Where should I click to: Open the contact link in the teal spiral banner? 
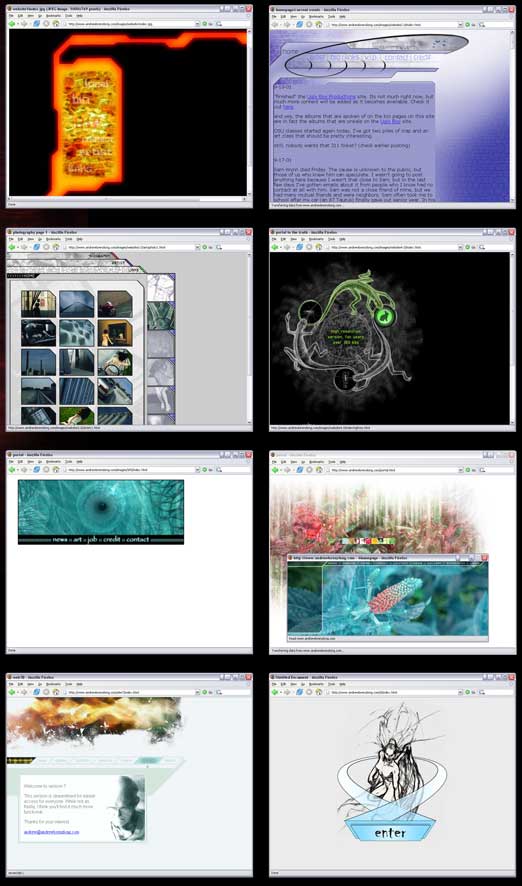137,540
